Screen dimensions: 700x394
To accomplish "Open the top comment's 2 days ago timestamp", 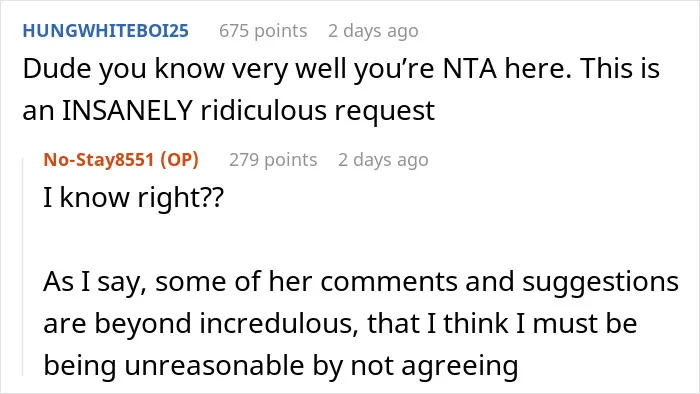I will (373, 31).
